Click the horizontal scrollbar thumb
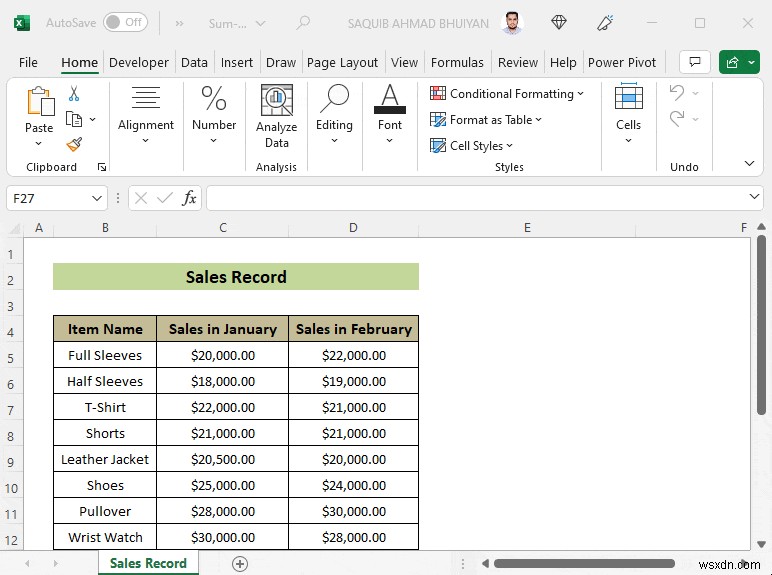Image resolution: width=772 pixels, height=575 pixels. 584,563
